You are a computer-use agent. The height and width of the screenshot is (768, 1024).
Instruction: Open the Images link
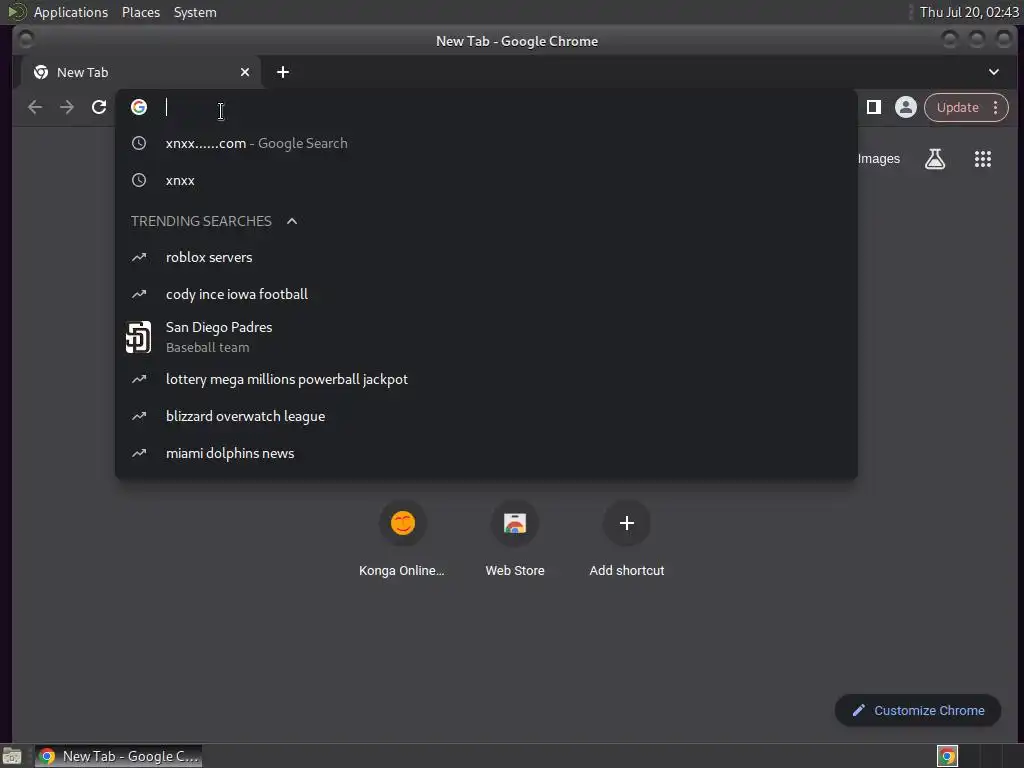(878, 159)
